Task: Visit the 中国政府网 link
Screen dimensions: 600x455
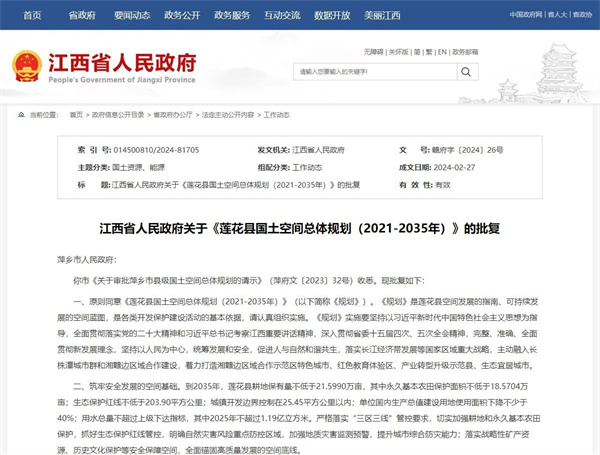Action: pyautogui.click(x=526, y=15)
